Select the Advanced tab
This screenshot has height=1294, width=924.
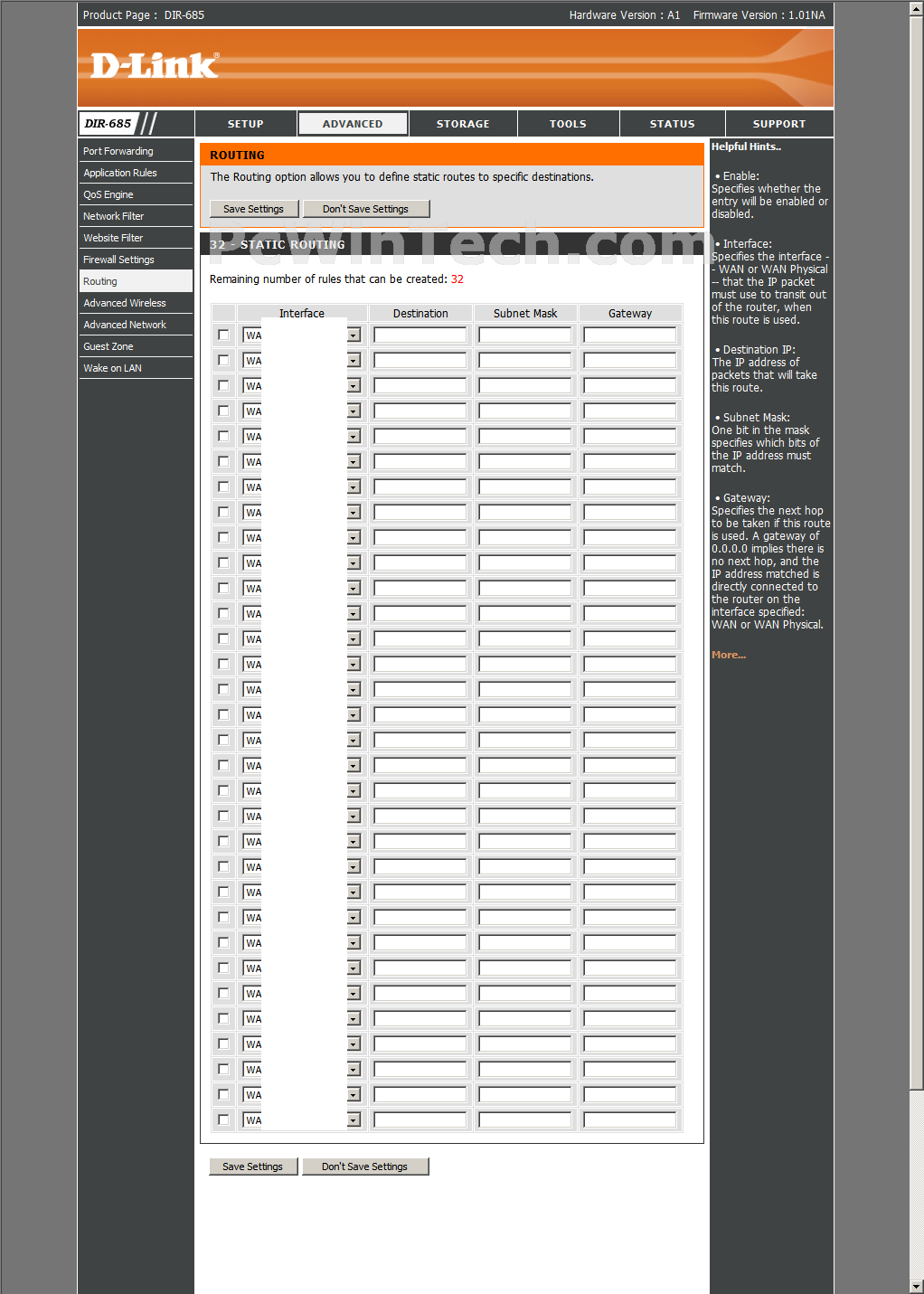pyautogui.click(x=353, y=124)
